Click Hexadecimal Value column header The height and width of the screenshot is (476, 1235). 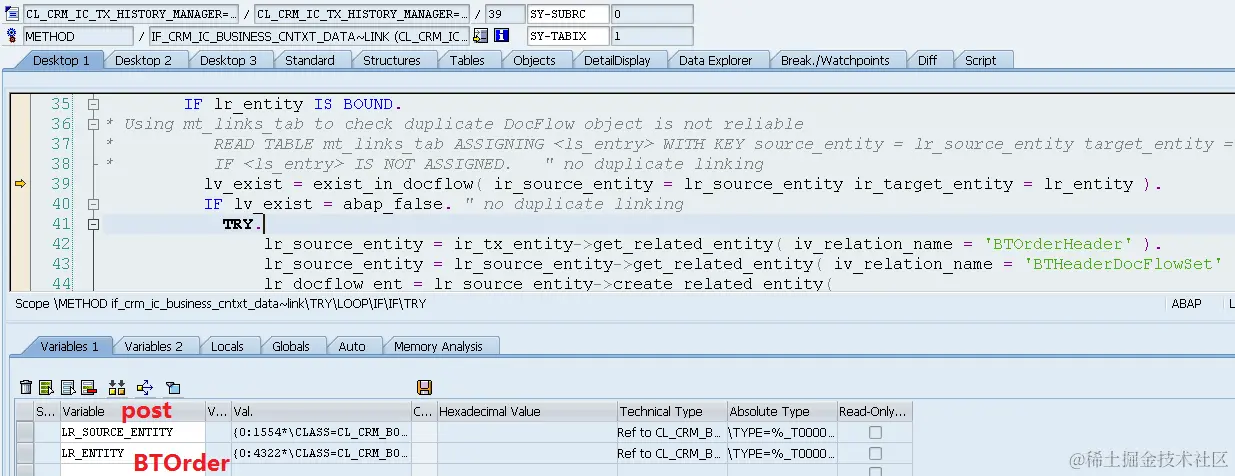(x=526, y=411)
